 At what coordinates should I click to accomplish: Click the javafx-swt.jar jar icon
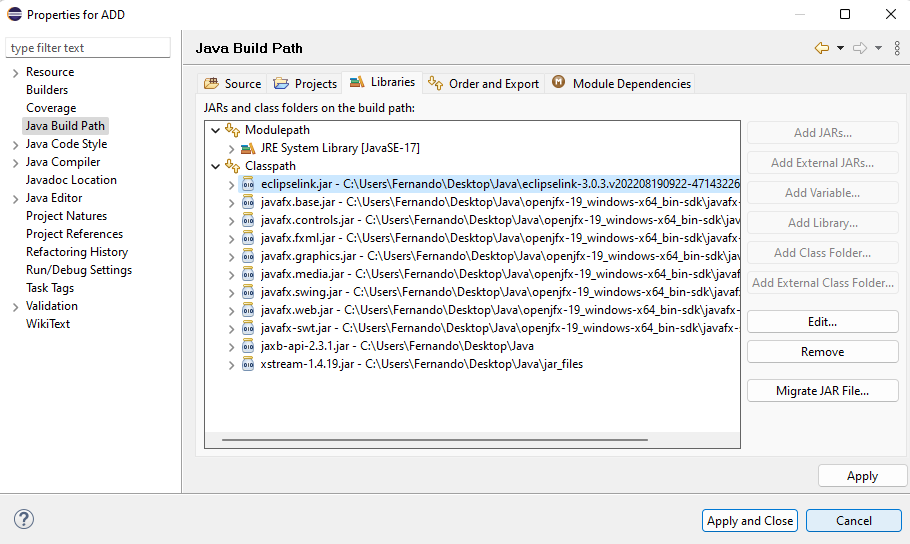pos(248,328)
